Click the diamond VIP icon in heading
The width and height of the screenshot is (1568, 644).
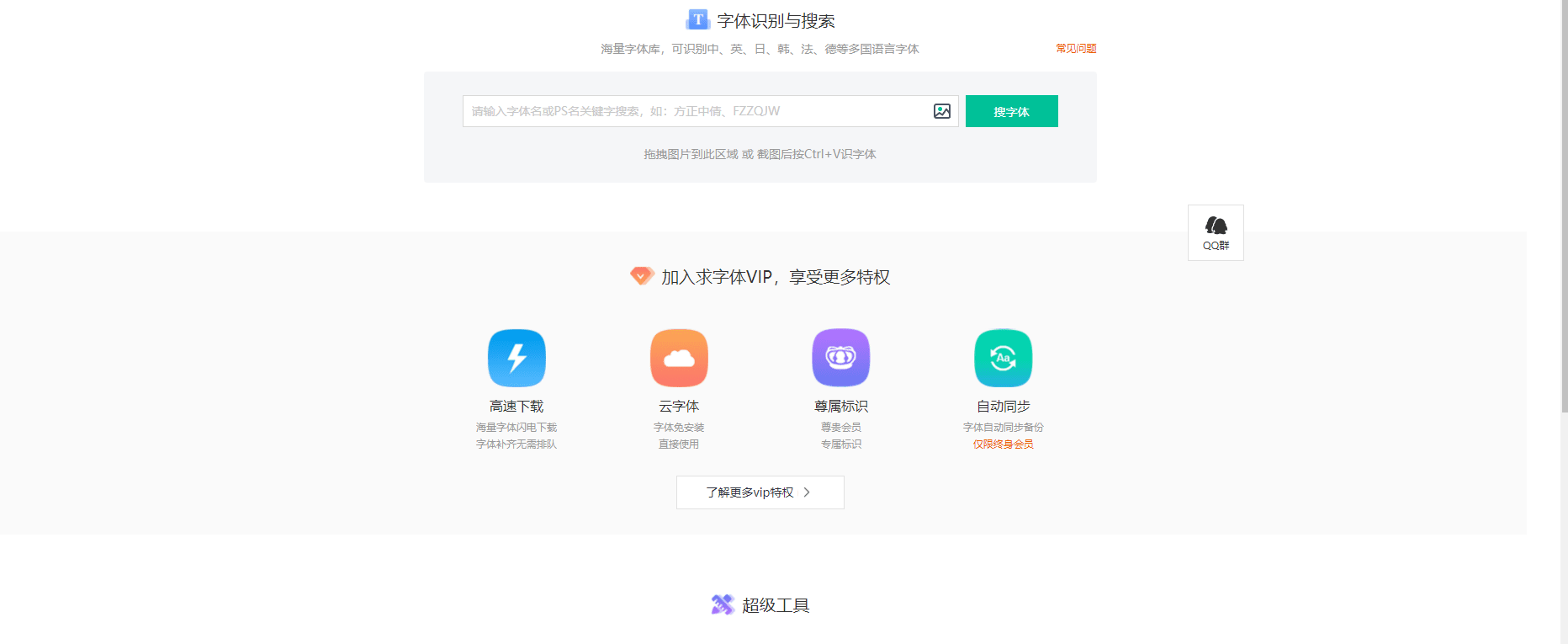point(642,276)
